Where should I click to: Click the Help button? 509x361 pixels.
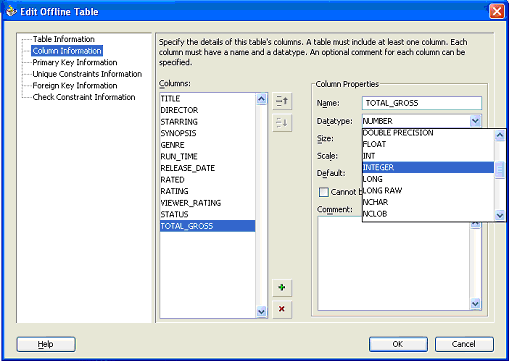click(x=46, y=344)
